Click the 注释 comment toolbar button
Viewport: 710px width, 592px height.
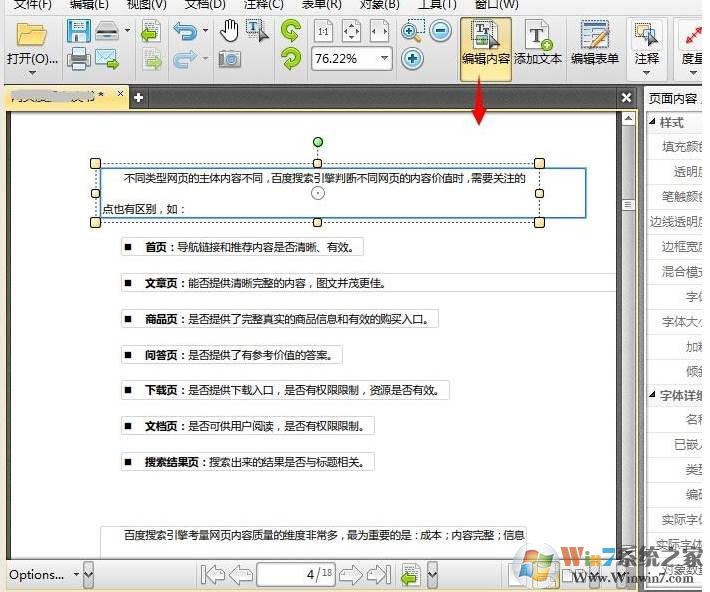647,46
